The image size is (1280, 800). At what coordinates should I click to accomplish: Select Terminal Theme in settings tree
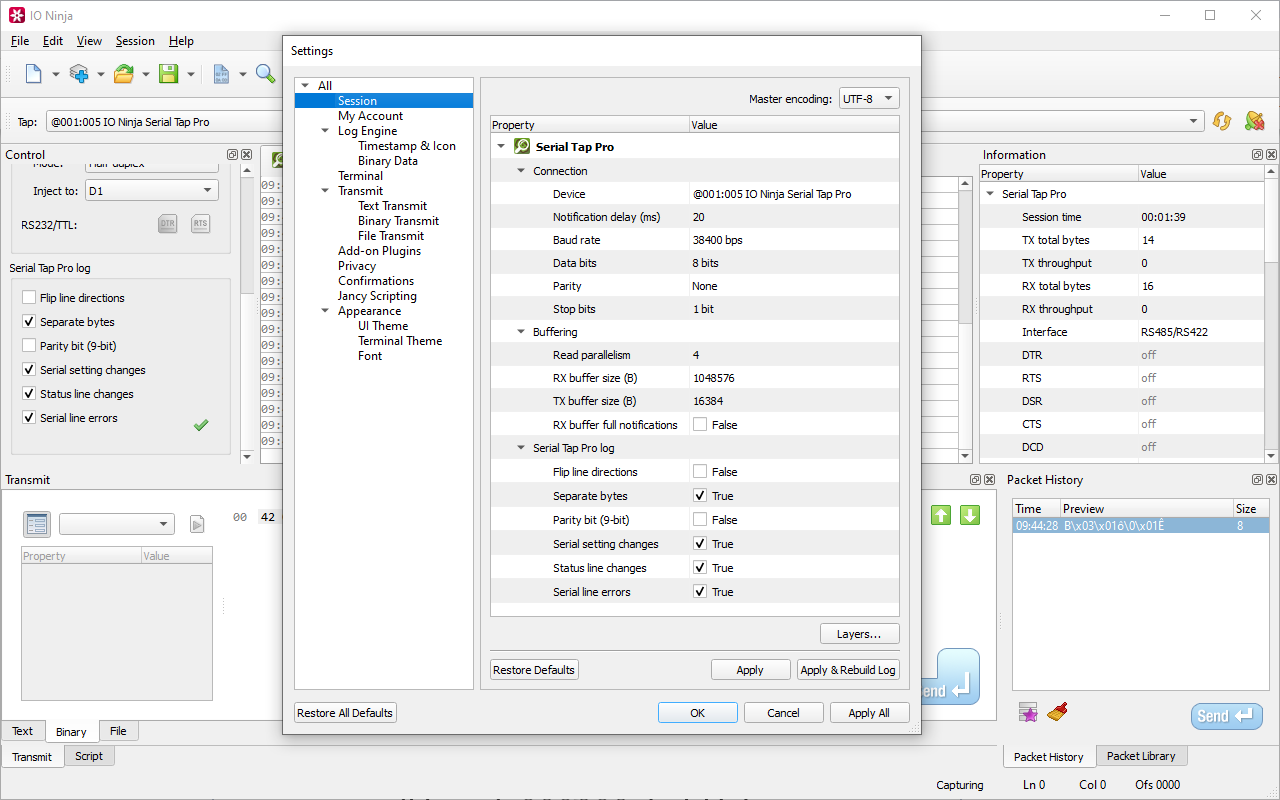tap(400, 341)
